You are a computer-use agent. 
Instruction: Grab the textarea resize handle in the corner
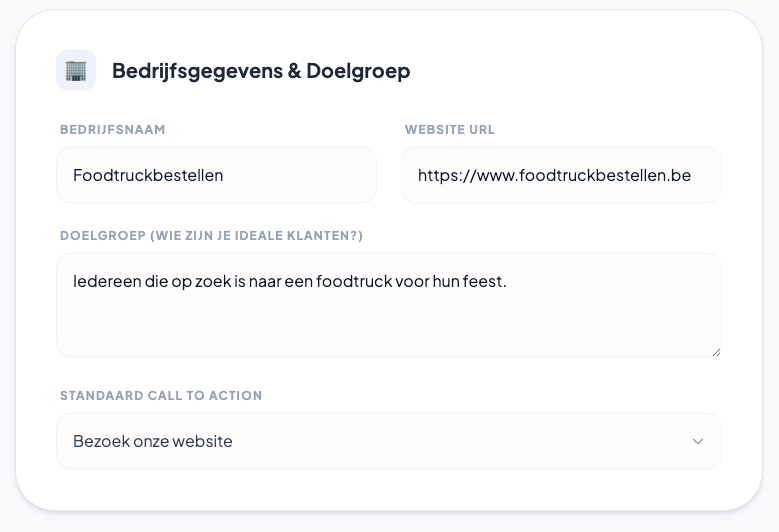pyautogui.click(x=716, y=352)
